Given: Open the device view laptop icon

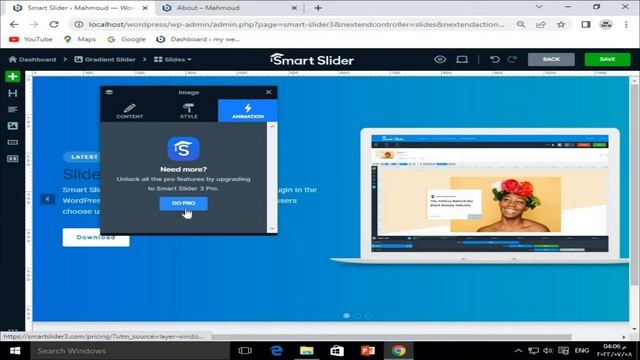Looking at the screenshot, I should pyautogui.click(x=462, y=60).
